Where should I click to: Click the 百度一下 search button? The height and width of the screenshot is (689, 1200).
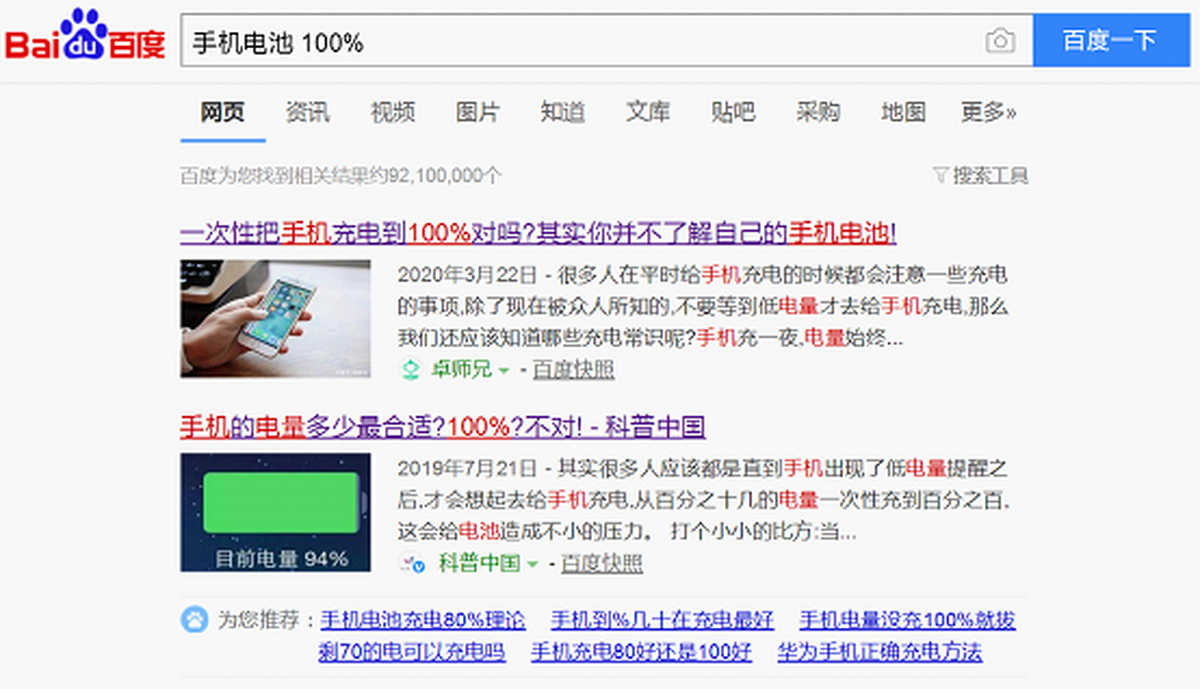1110,41
